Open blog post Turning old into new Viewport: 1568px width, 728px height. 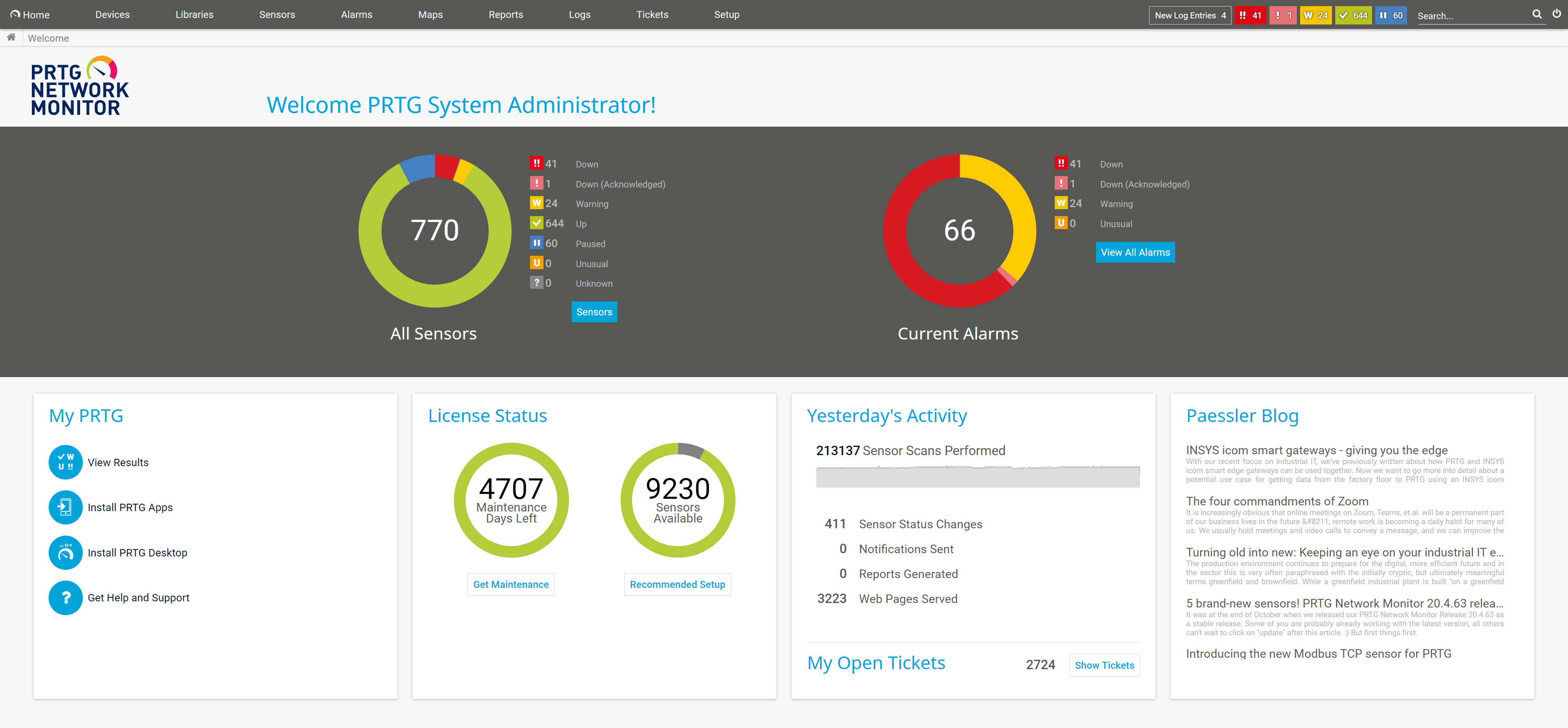pos(1344,553)
